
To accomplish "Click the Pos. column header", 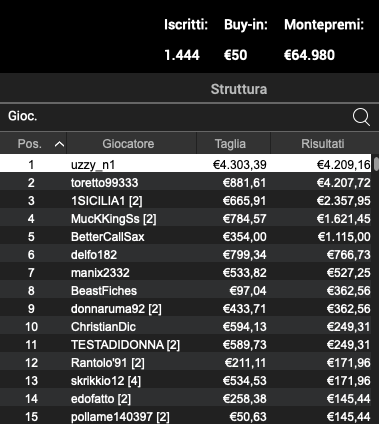I will point(33,144).
